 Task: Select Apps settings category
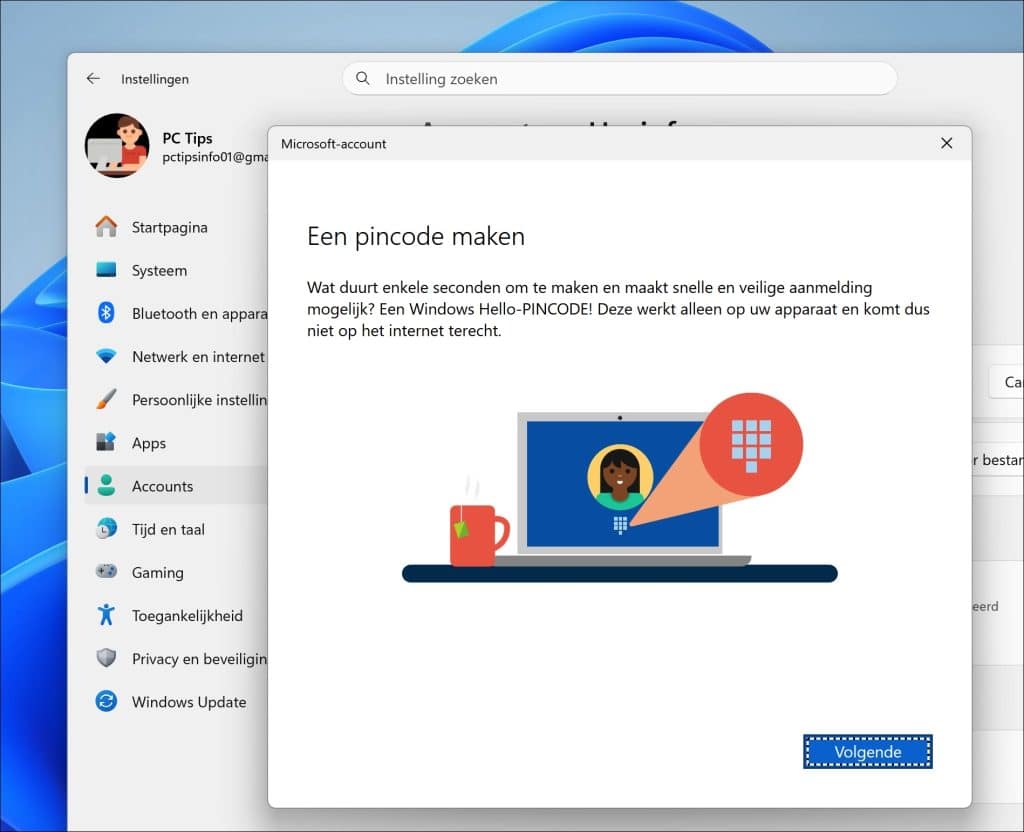pos(176,443)
